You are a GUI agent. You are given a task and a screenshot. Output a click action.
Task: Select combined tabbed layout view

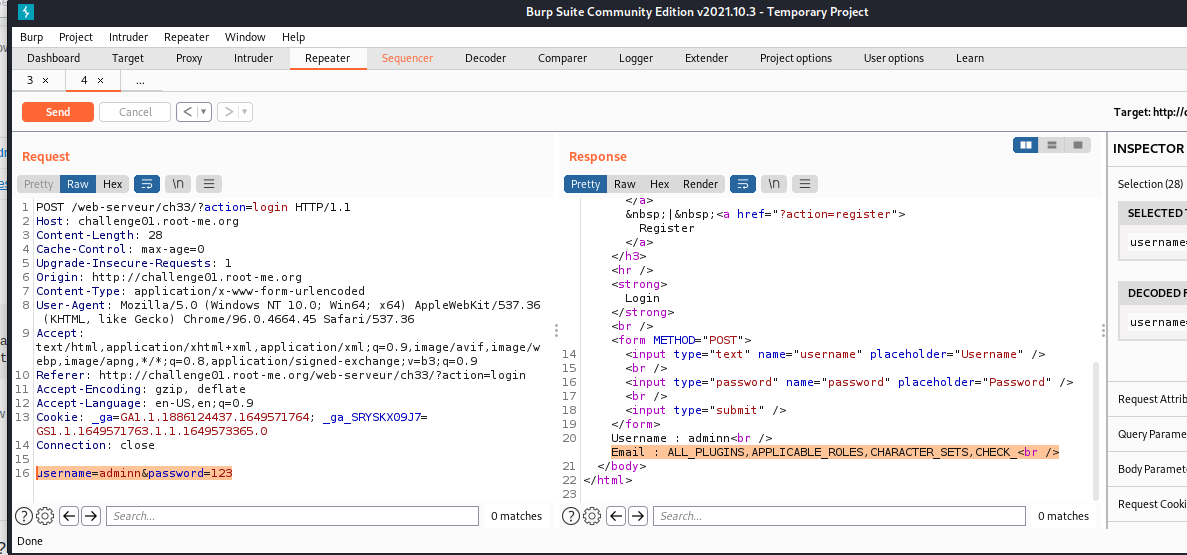point(1078,145)
